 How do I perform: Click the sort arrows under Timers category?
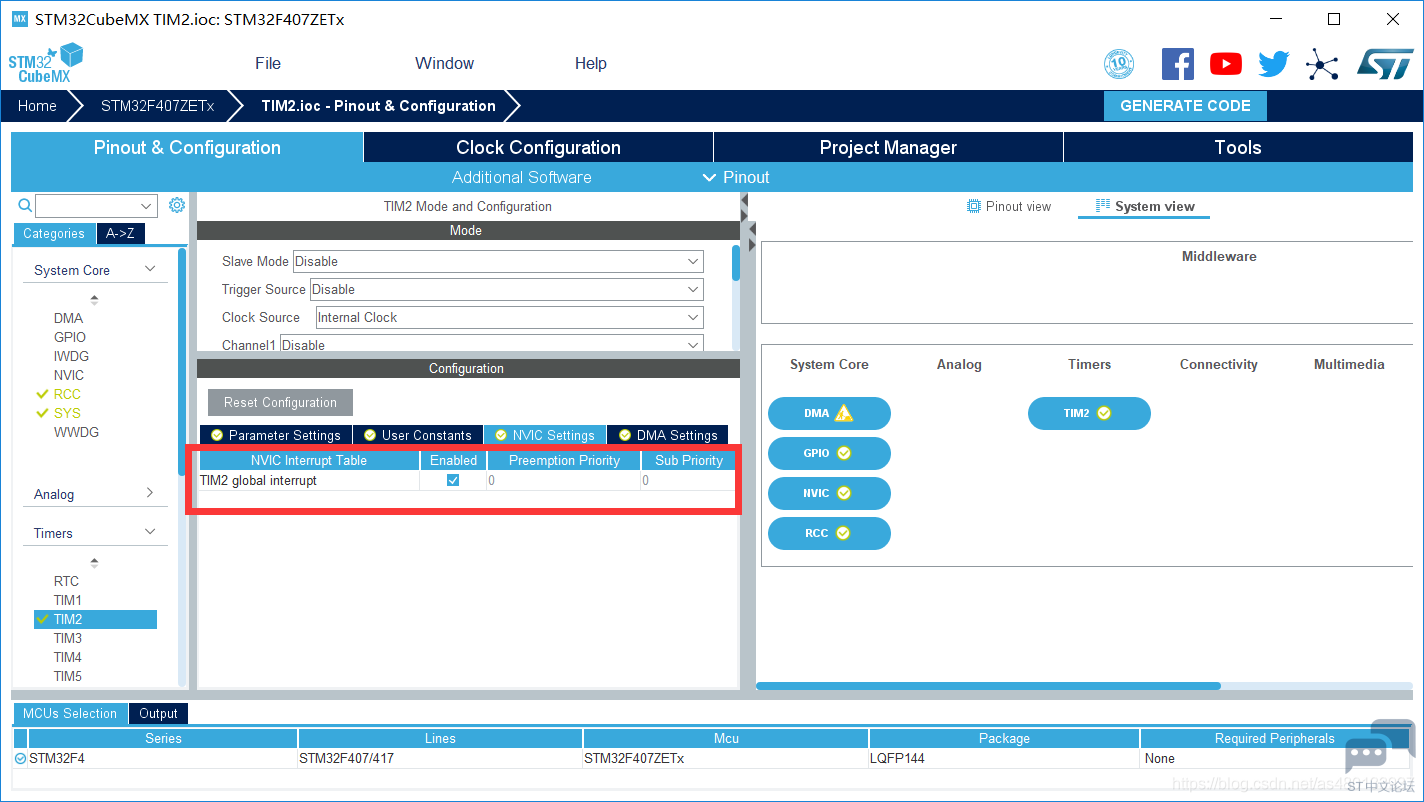click(94, 562)
